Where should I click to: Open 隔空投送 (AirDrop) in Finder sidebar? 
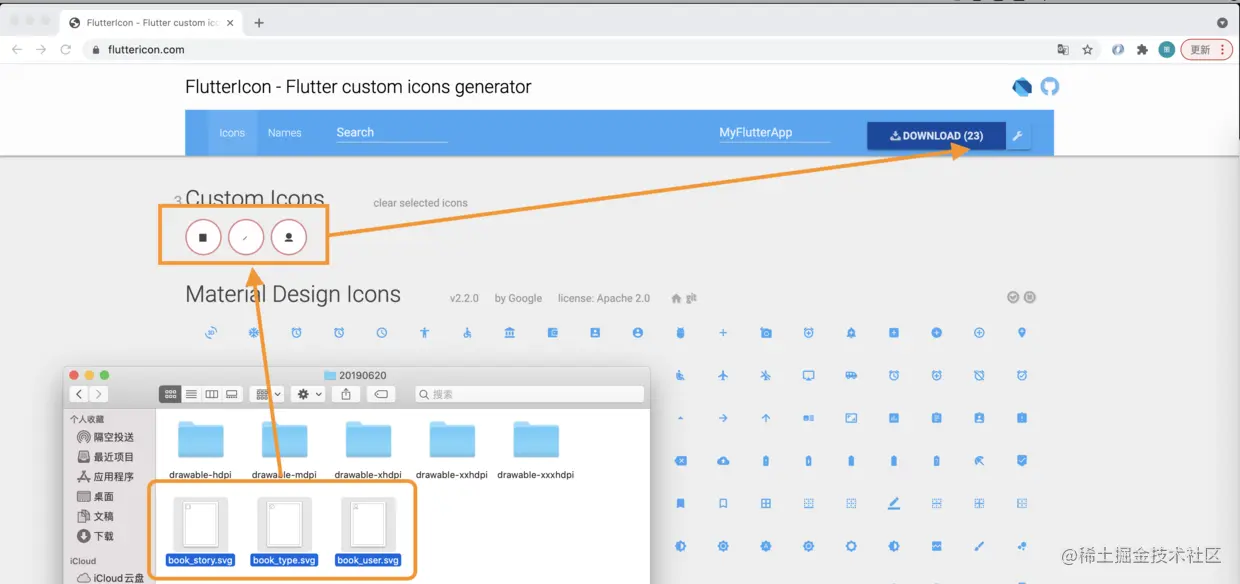[105, 437]
